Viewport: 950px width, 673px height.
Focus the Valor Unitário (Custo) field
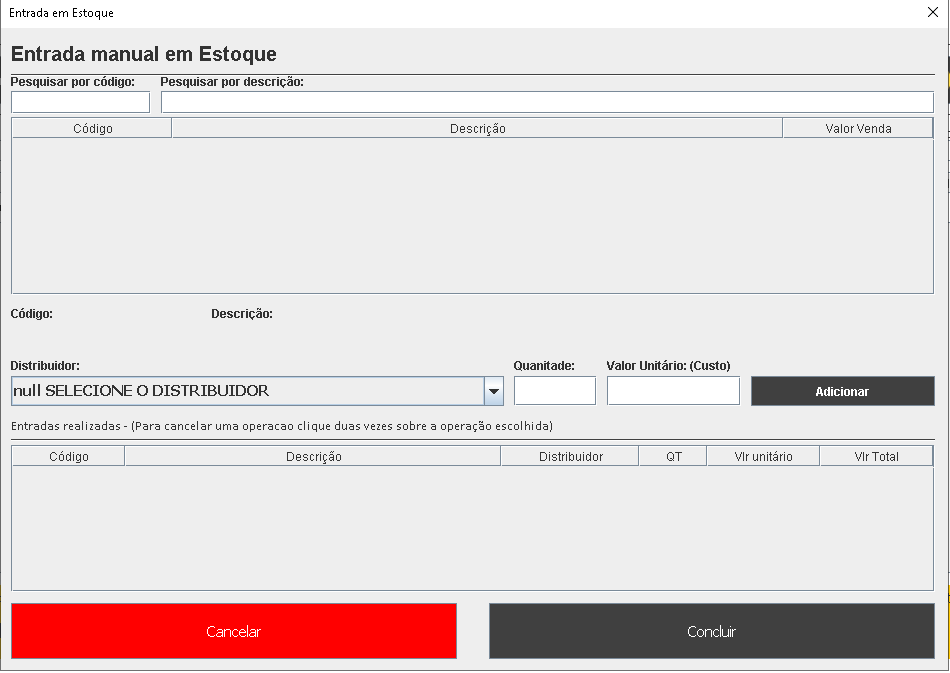coord(673,391)
